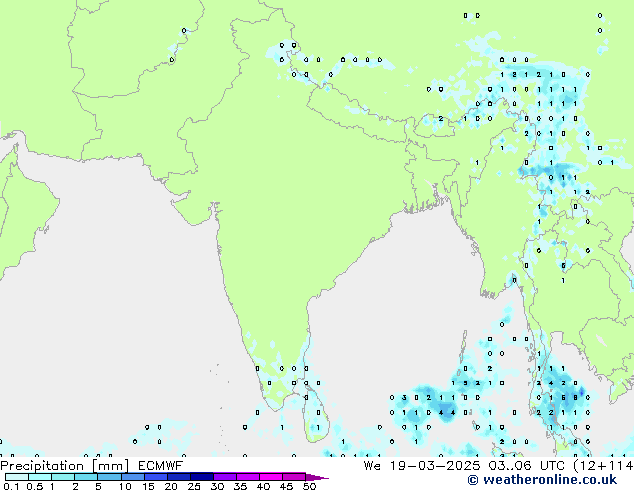Click the '10' legend scale value
This screenshot has height=490, width=634.
[x=125, y=486]
